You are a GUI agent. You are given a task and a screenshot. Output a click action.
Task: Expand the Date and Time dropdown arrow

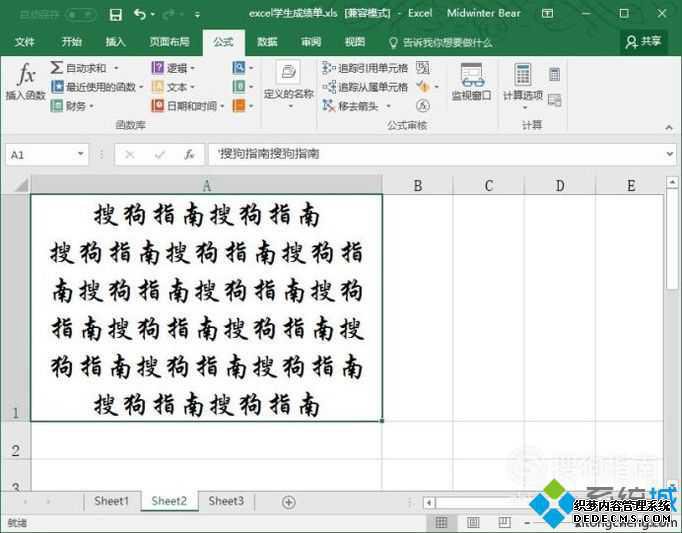point(222,106)
